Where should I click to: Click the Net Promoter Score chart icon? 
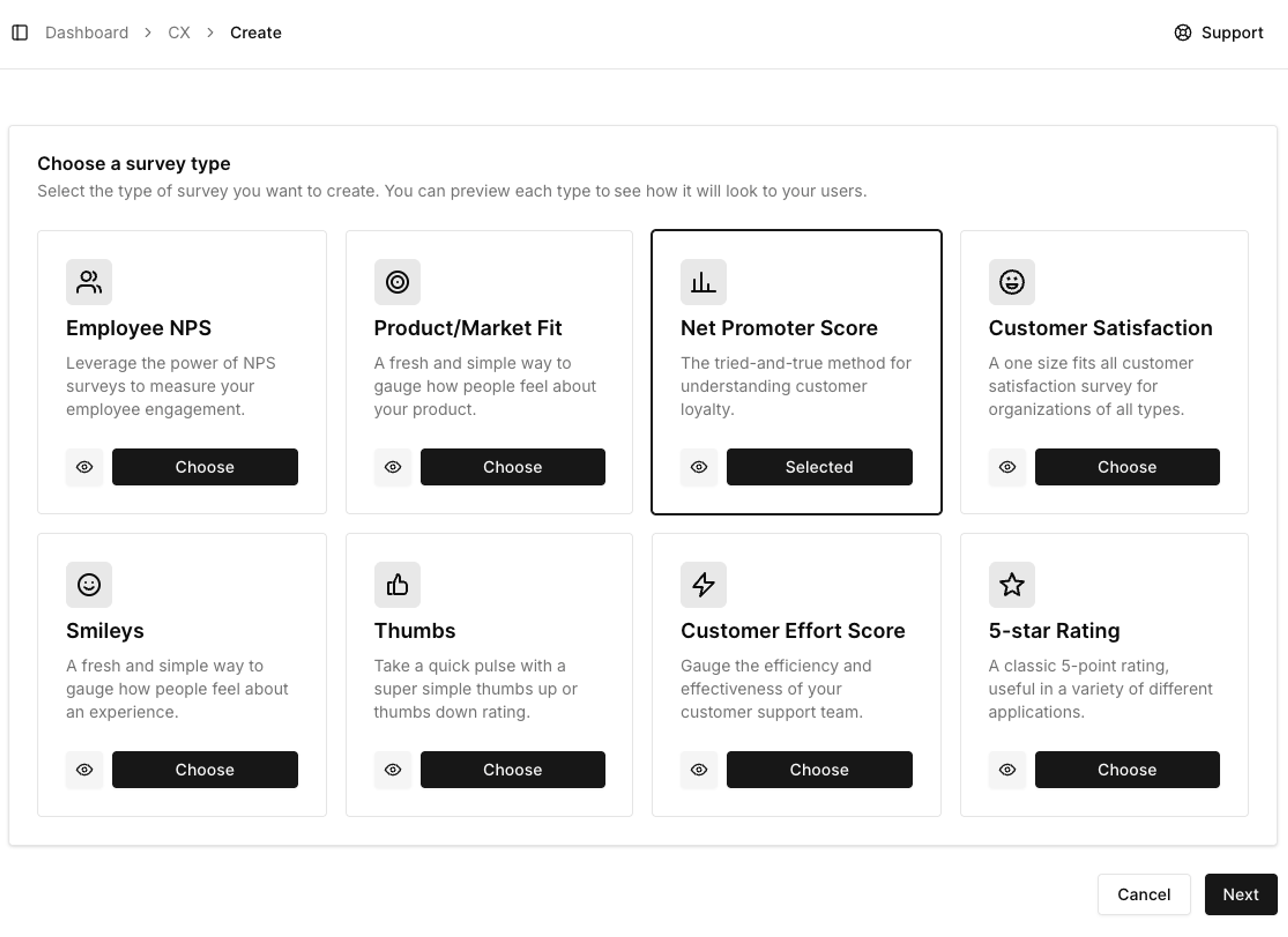703,282
